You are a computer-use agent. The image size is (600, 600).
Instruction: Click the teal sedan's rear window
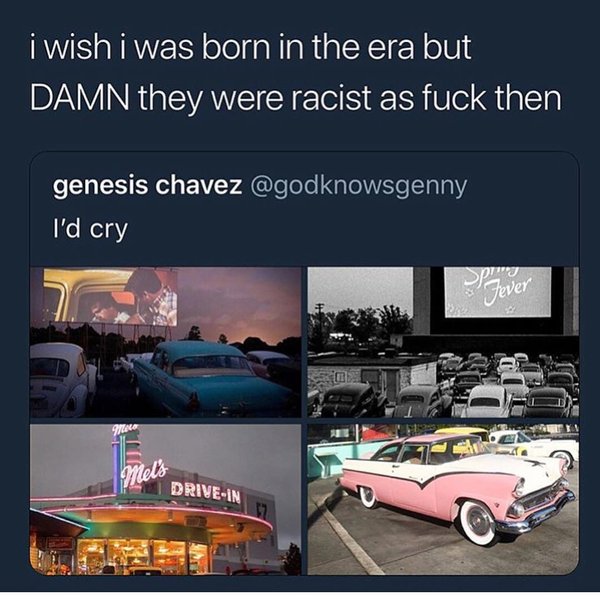212,365
